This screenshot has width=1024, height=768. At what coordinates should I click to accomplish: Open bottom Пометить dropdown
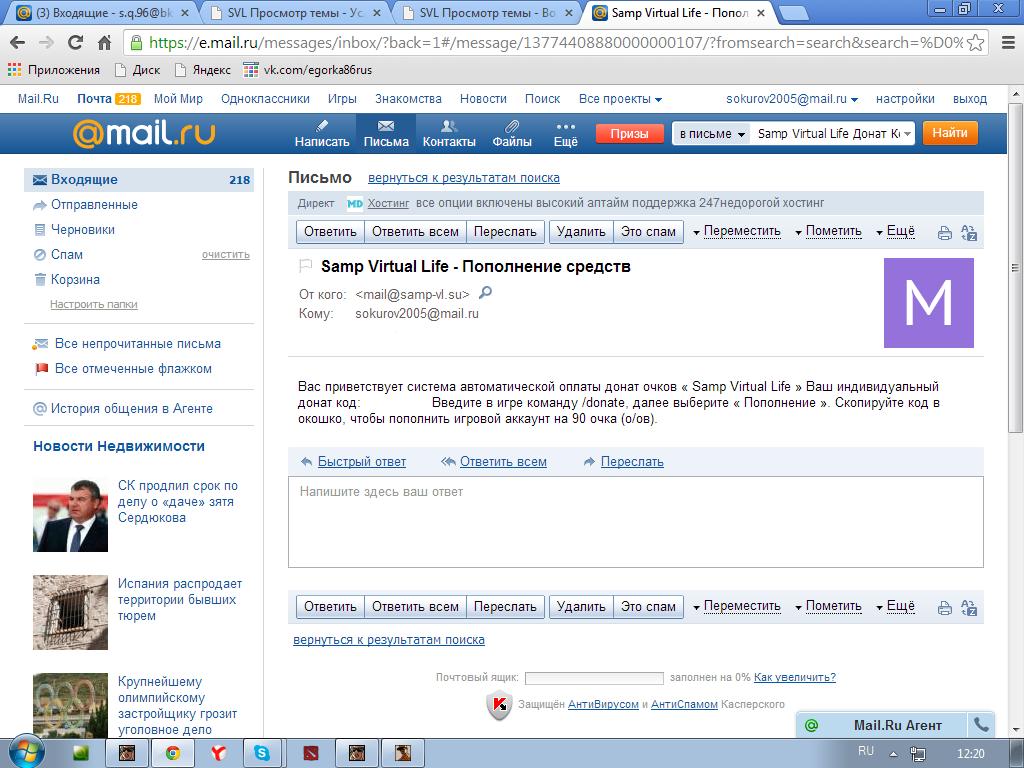click(828, 606)
